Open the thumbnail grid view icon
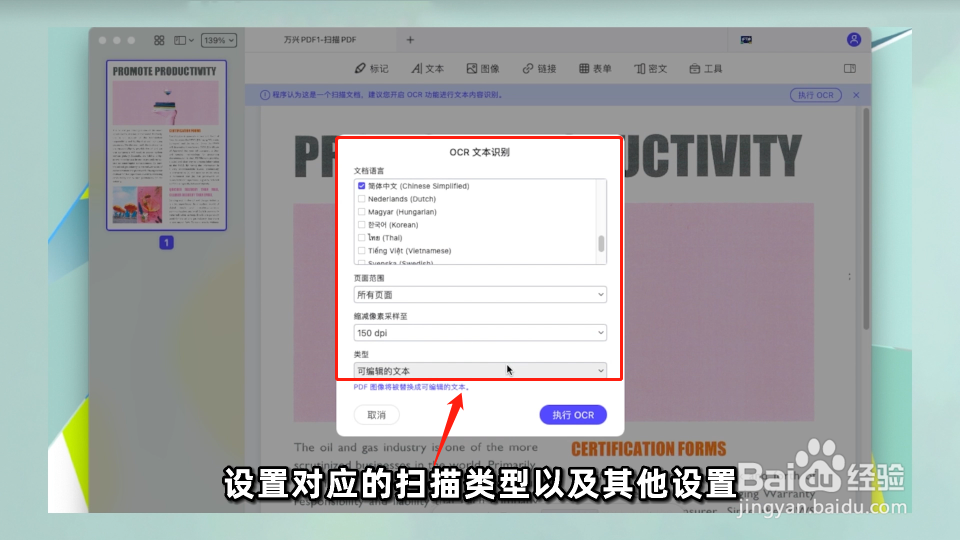This screenshot has height=540, width=960. [x=159, y=40]
